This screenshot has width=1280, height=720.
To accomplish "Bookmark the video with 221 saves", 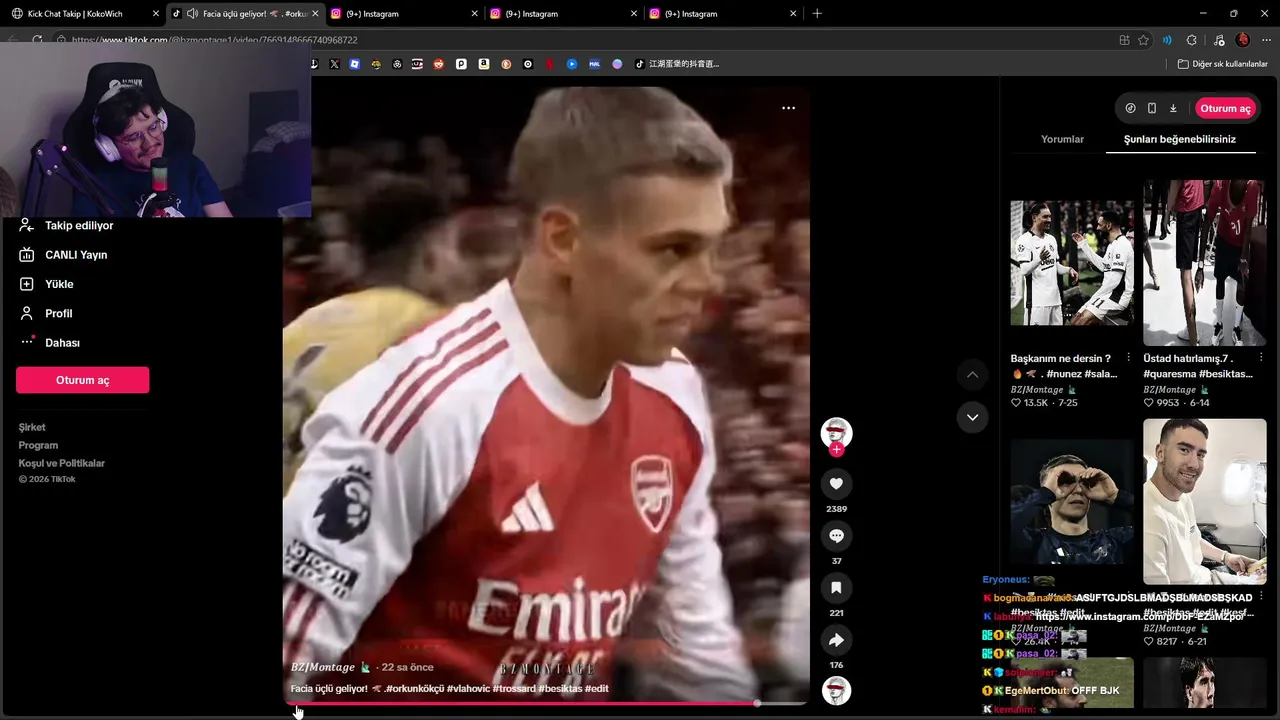I will (836, 588).
